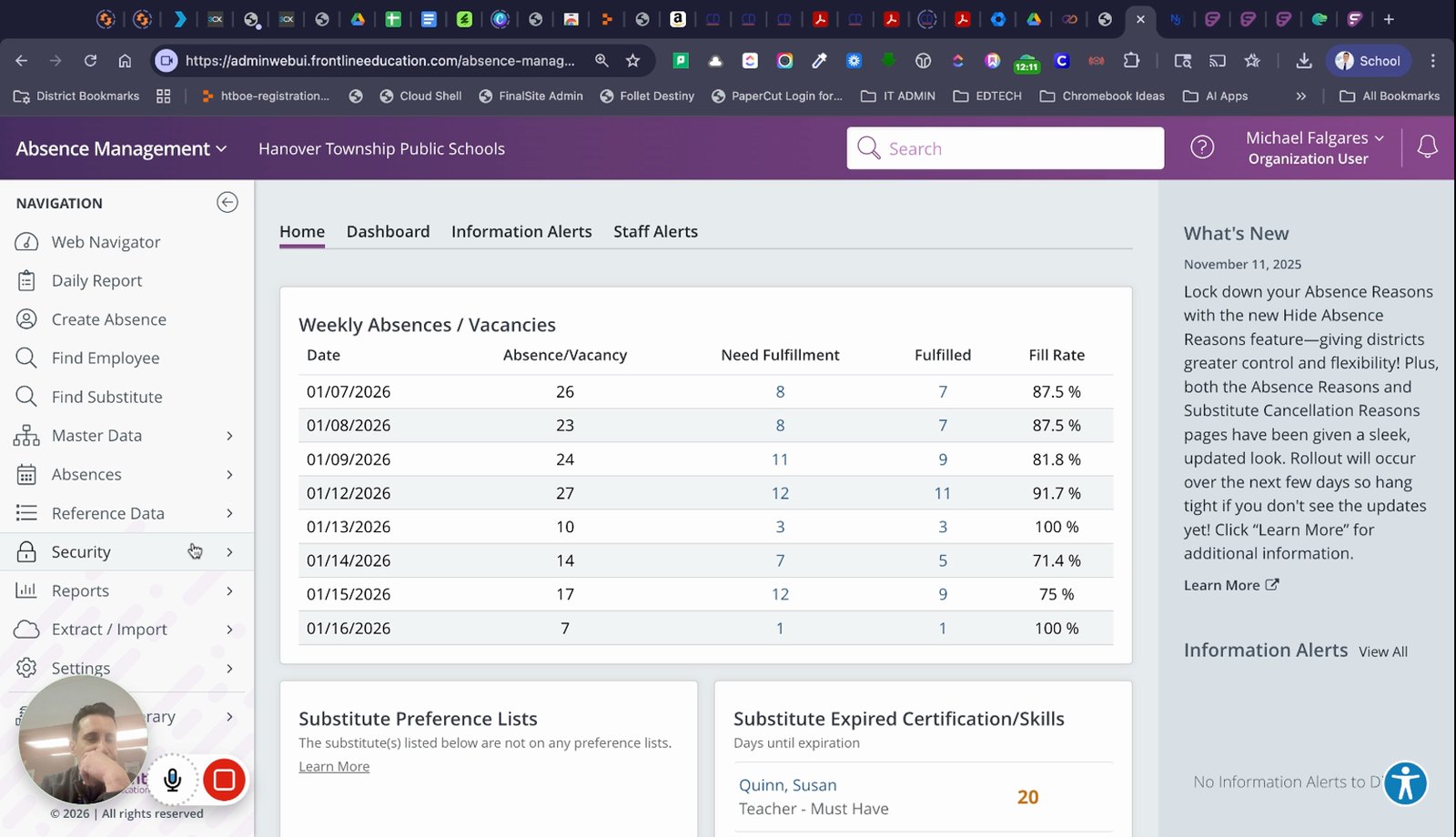Viewport: 1456px width, 837px height.
Task: Click the browser address bar
Action: pyautogui.click(x=380, y=61)
